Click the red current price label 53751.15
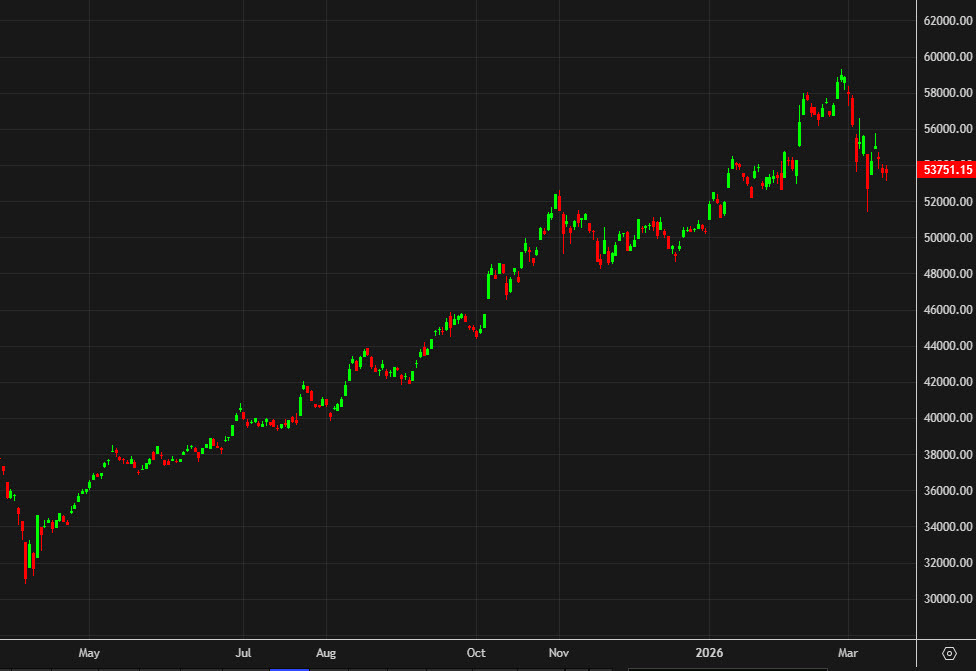The image size is (976, 671). coord(946,170)
